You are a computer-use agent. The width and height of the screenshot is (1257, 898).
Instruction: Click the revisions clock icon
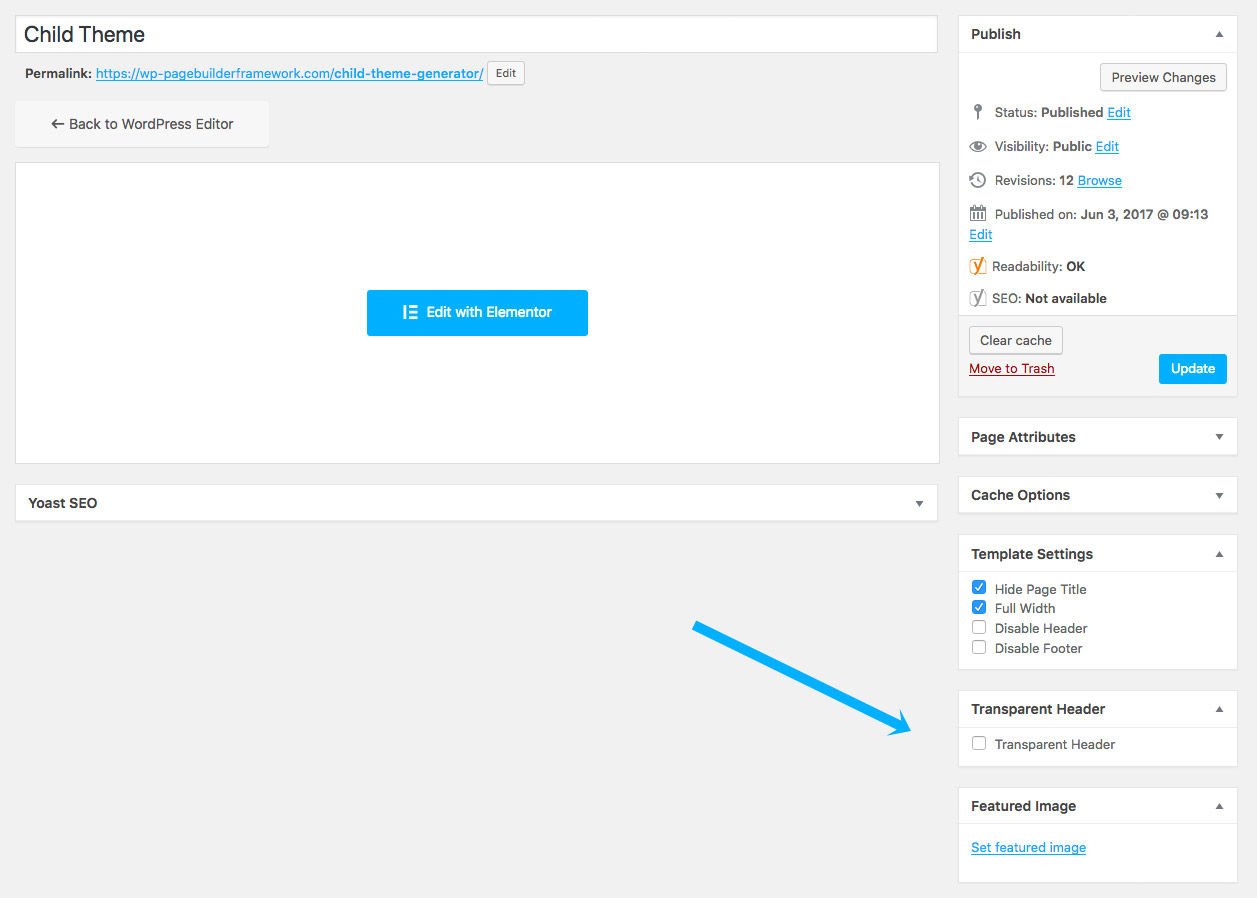[x=978, y=180]
